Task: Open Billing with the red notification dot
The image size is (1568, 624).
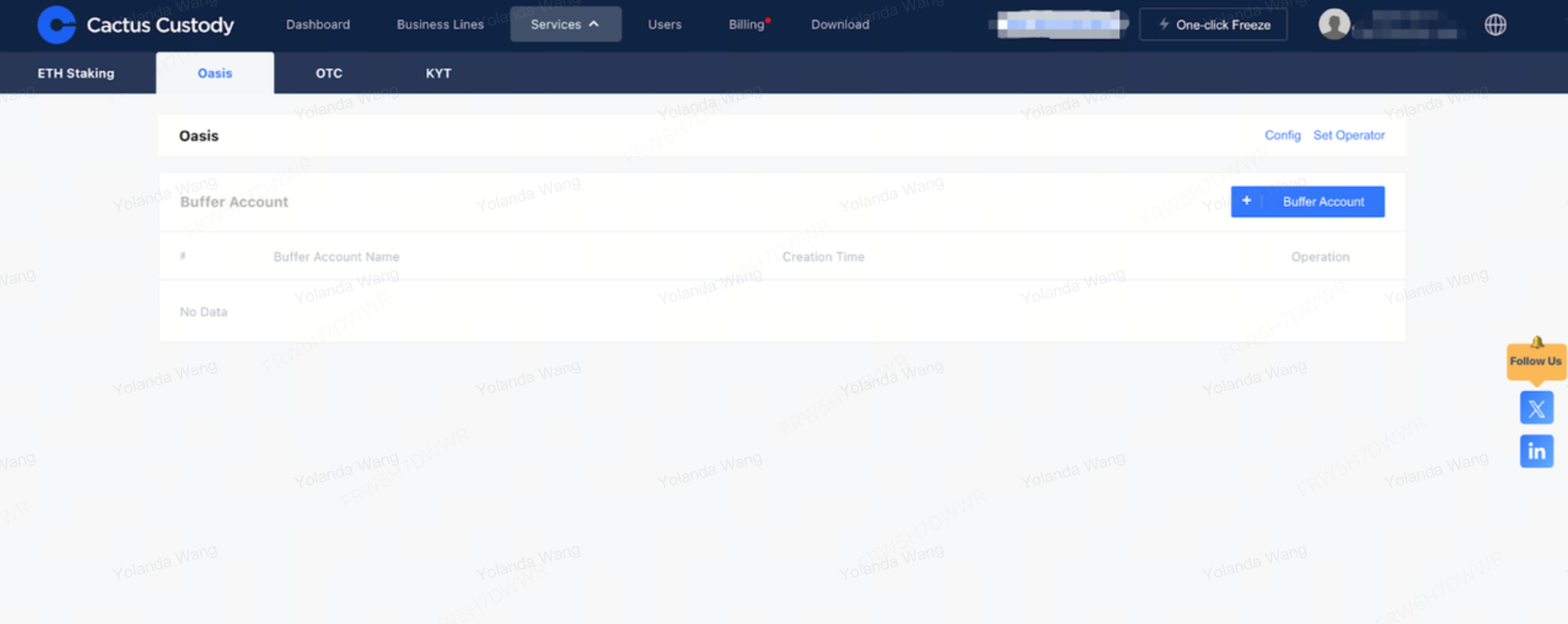Action: (747, 24)
